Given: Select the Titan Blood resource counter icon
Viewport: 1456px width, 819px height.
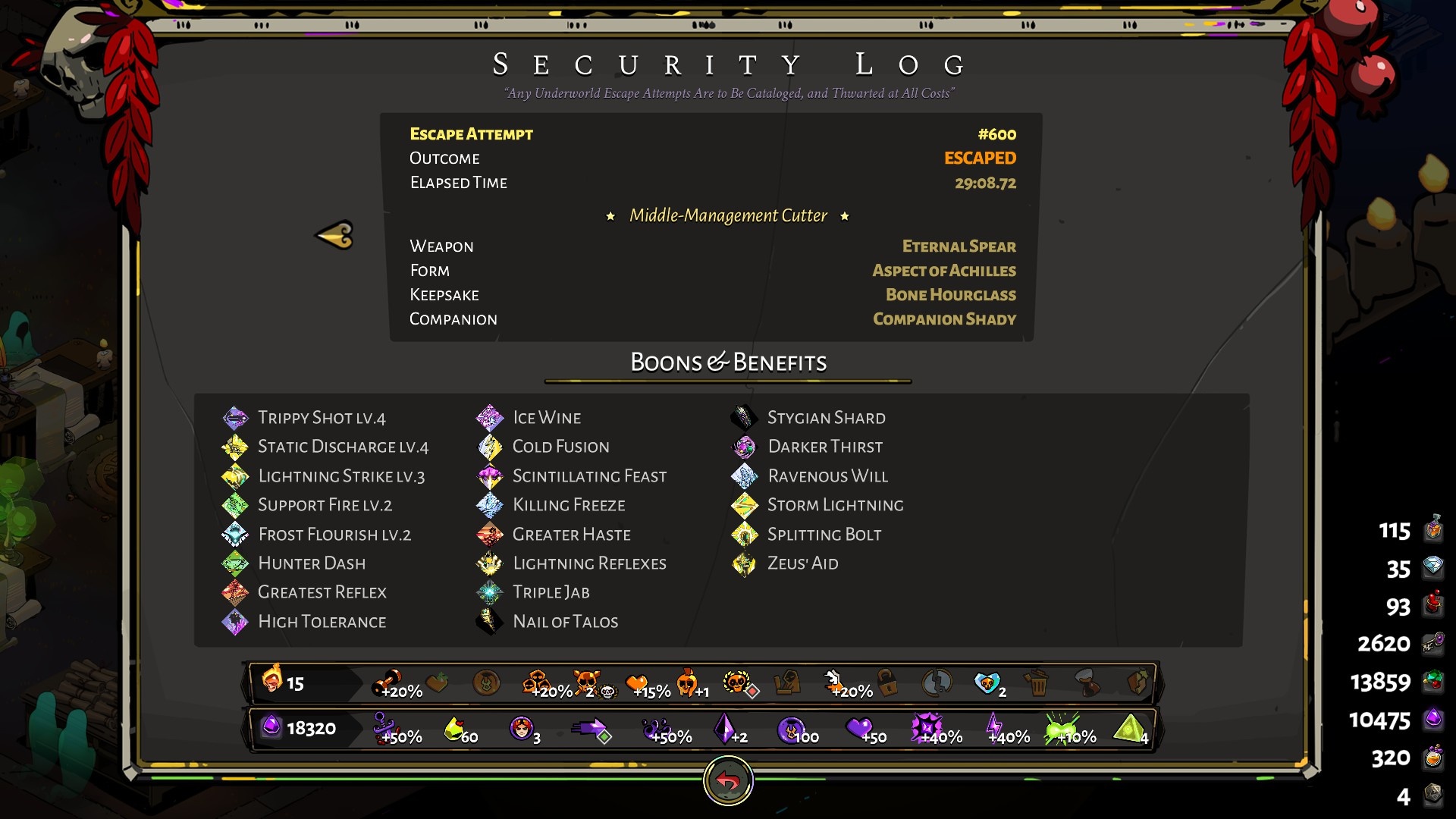Looking at the screenshot, I should coord(1432,605).
